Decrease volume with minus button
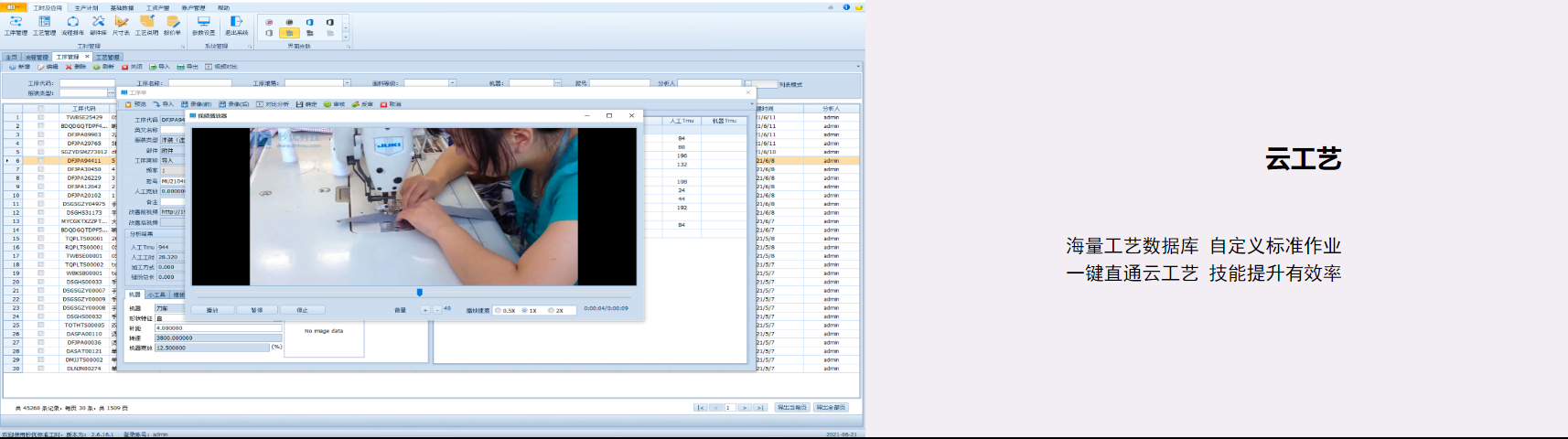Screen dimensions: 1568x439 tap(436, 310)
